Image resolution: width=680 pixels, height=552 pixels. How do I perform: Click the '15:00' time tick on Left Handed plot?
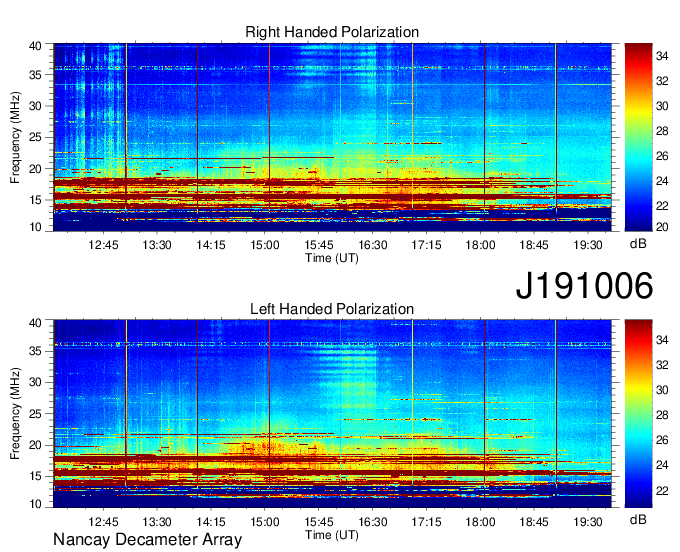click(265, 522)
